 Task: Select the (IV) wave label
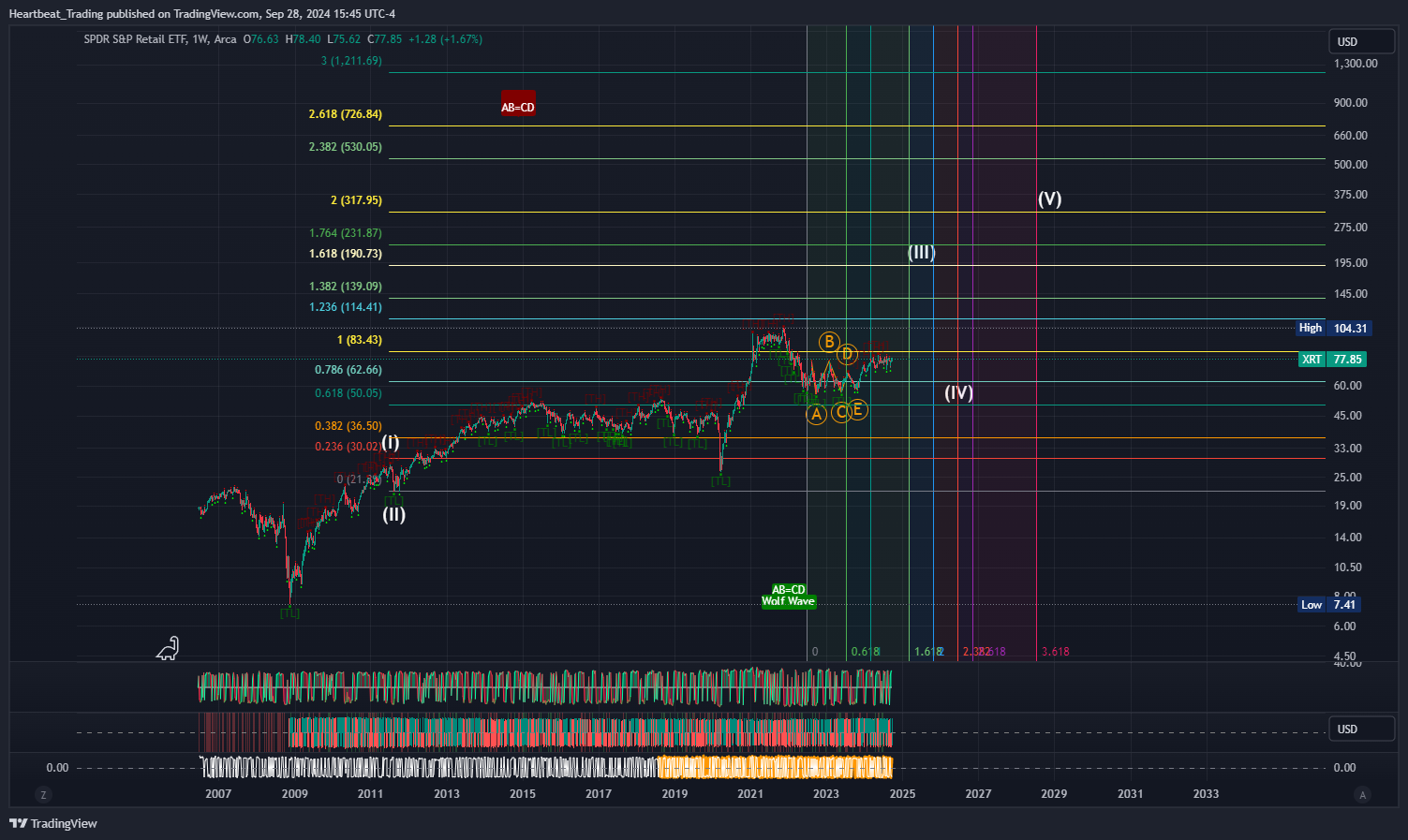click(x=958, y=392)
